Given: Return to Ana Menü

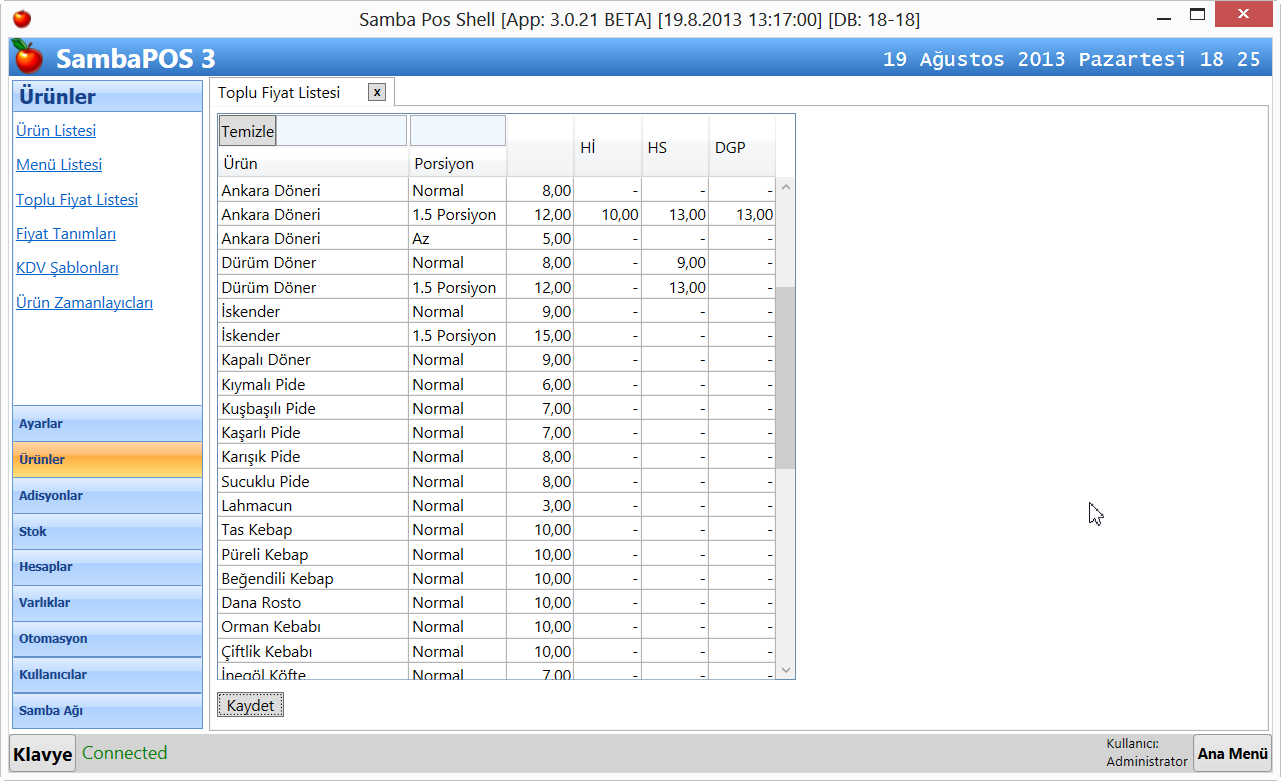Looking at the screenshot, I should [x=1232, y=754].
